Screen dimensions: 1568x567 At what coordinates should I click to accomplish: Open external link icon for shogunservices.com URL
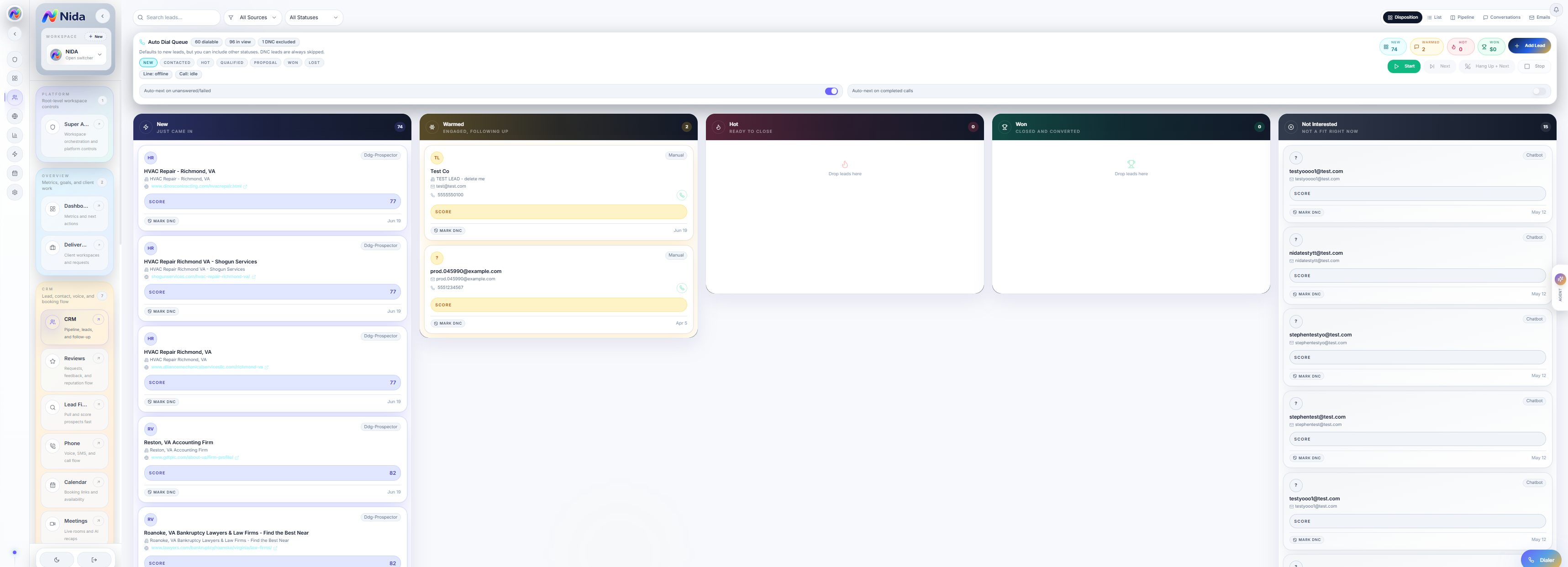point(254,277)
